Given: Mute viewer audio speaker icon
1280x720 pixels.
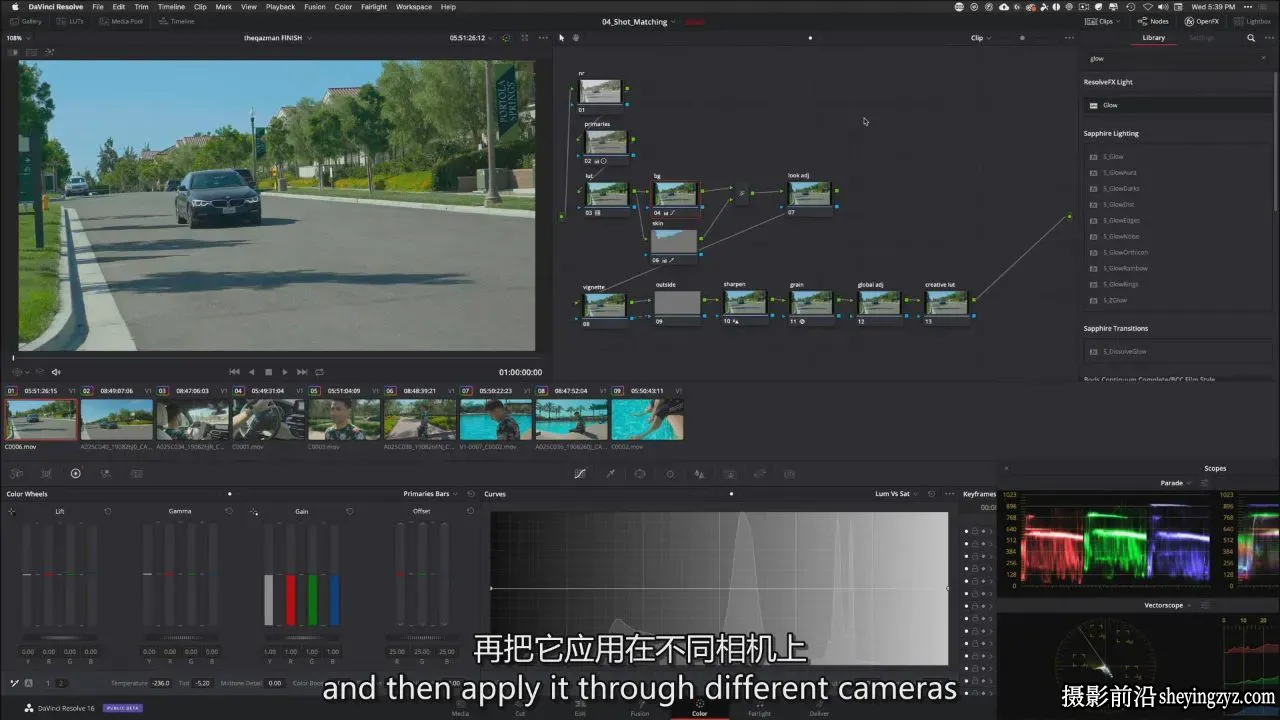Looking at the screenshot, I should tap(56, 372).
